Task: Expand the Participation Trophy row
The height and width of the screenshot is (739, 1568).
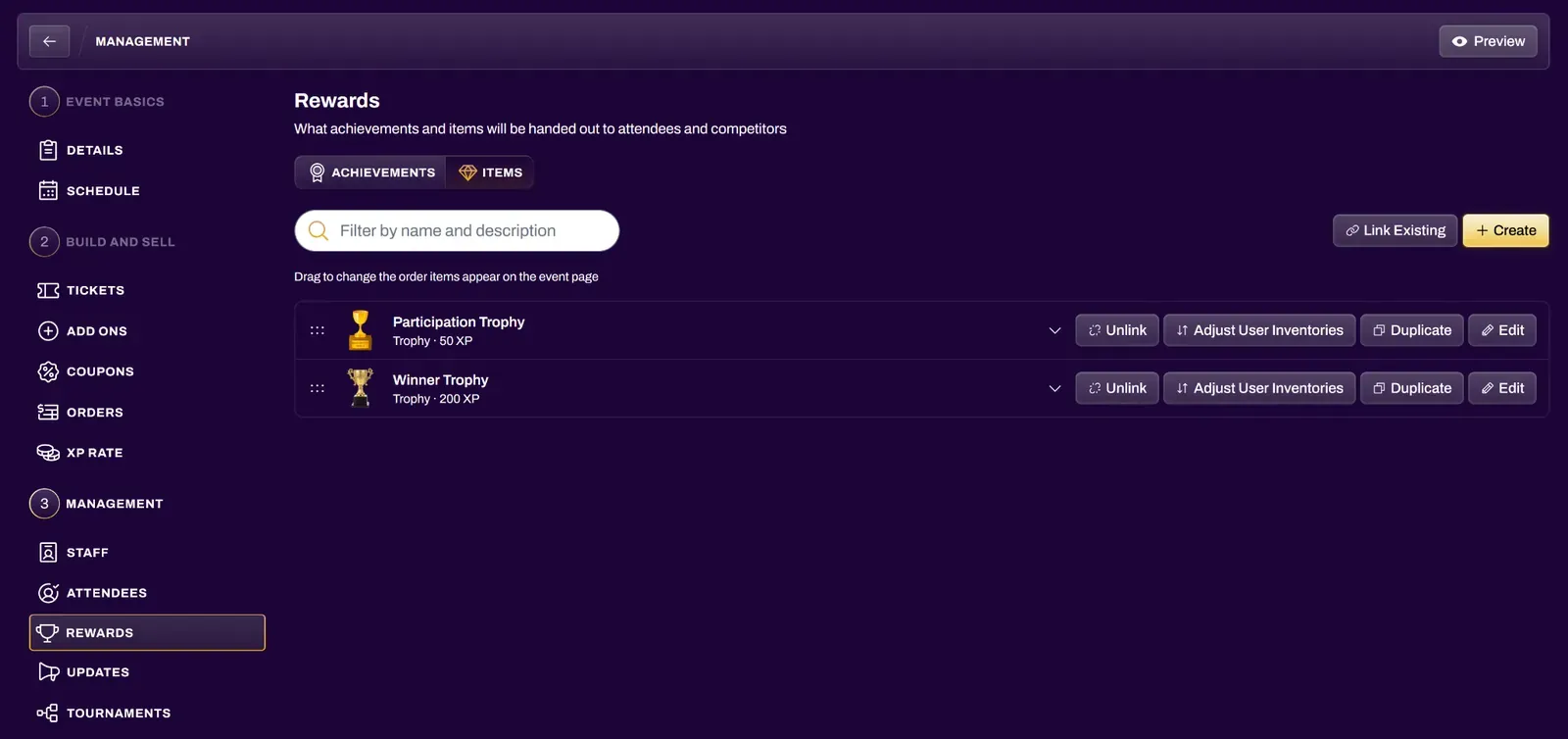Action: 1054,330
